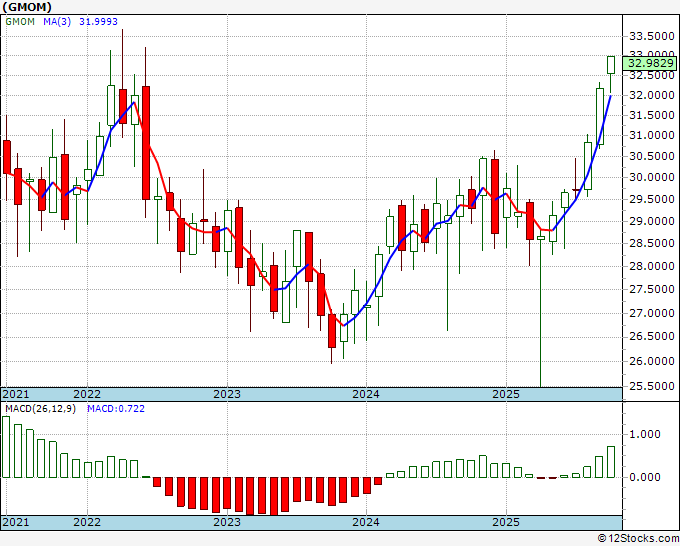The height and width of the screenshot is (546, 680).
Task: Click the 25.5000 price axis label
Action: click(x=652, y=386)
